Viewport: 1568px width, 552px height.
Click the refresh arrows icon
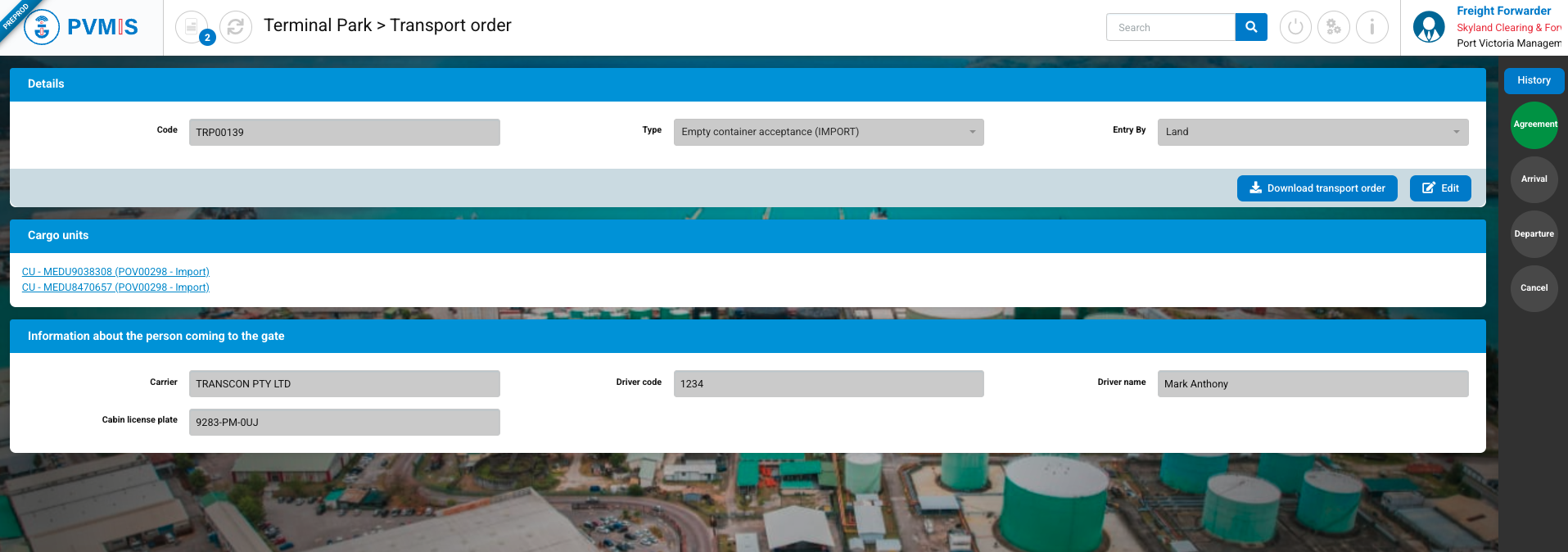[236, 27]
